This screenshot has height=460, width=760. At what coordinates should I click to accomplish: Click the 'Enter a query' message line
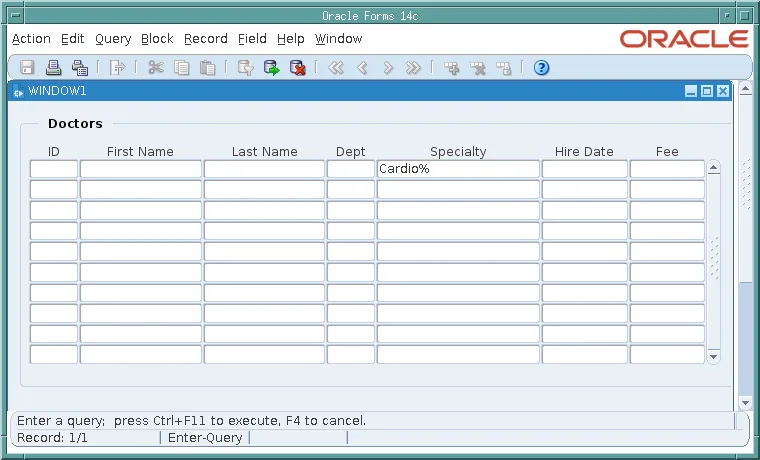coord(191,421)
